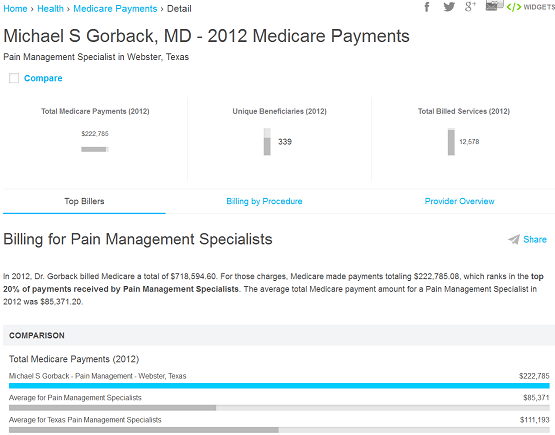Click Texas Pain Management Specialists average bar
Screen dimensions: 555x435
click(279, 430)
